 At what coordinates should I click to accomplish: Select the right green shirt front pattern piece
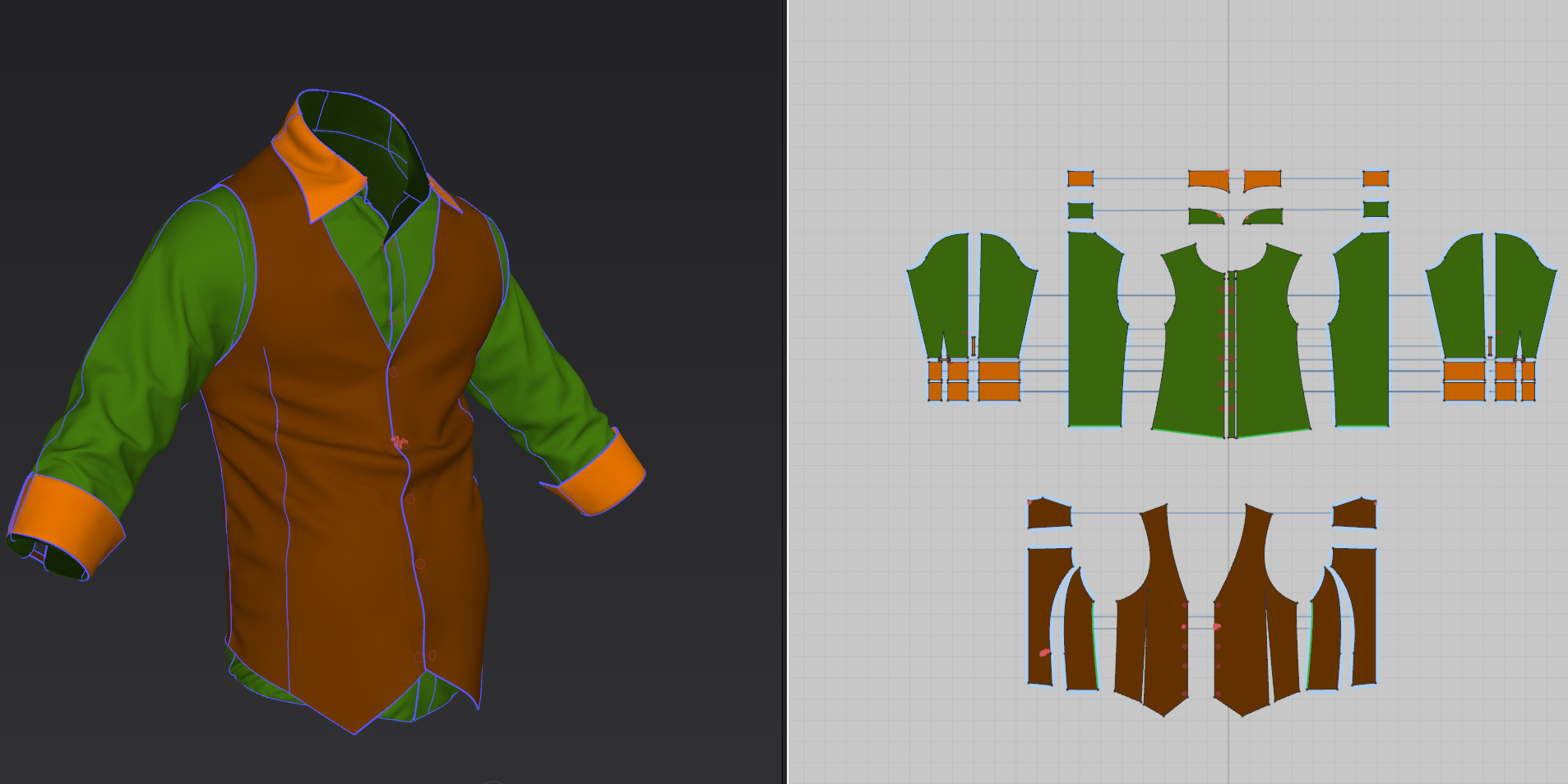pyautogui.click(x=1270, y=345)
